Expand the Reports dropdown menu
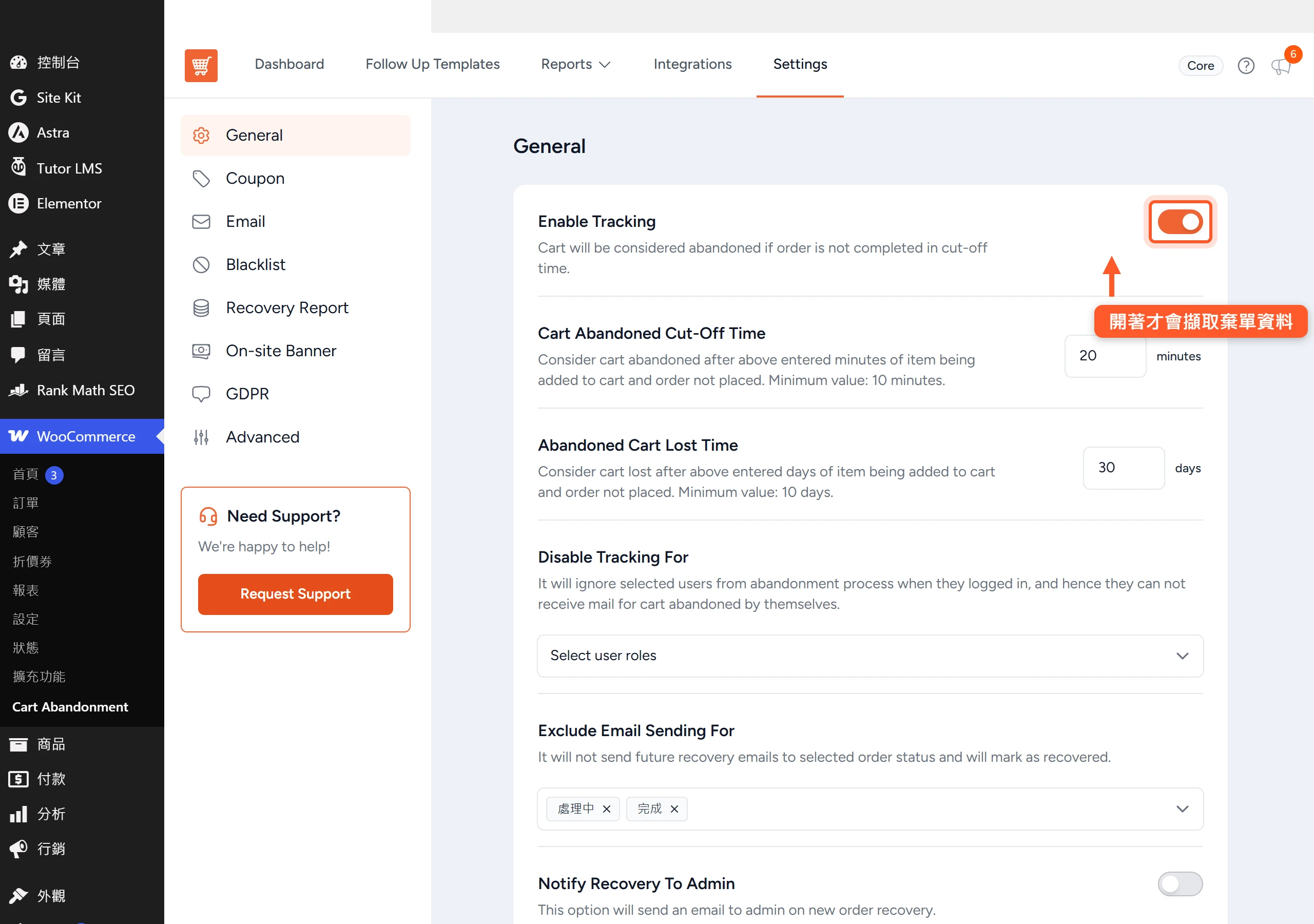Screen dimensions: 1314x924 point(576,64)
